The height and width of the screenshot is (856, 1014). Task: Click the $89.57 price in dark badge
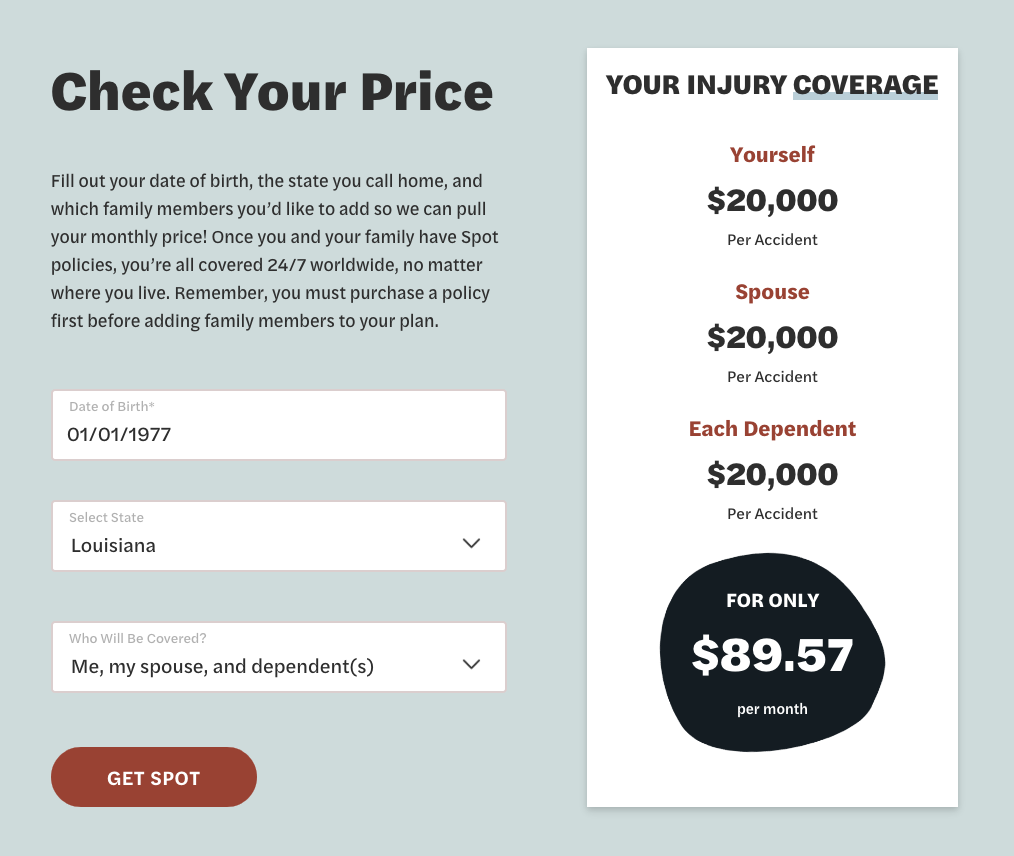click(x=772, y=655)
